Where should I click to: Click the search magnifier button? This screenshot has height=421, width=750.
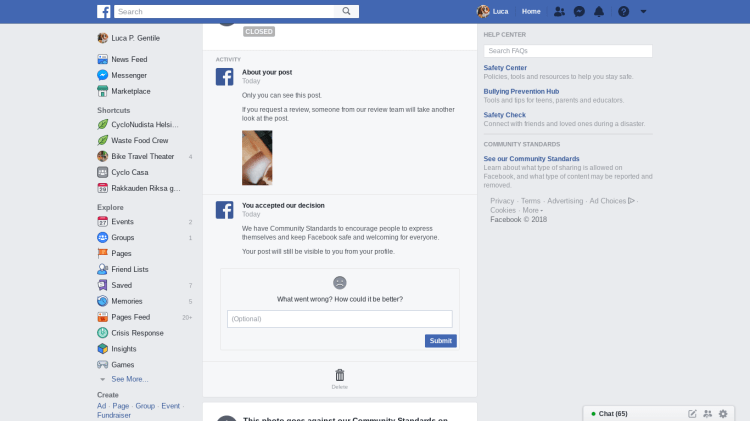[x=346, y=12]
